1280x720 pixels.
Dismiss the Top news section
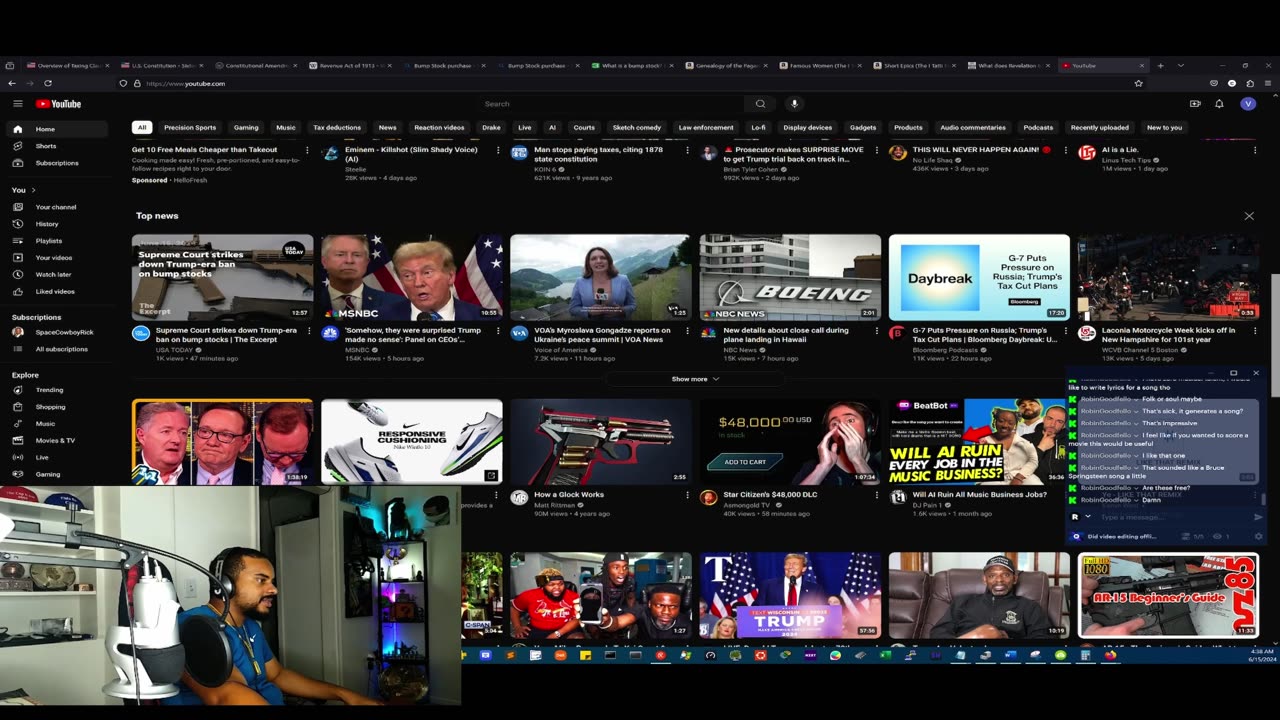click(x=1249, y=216)
